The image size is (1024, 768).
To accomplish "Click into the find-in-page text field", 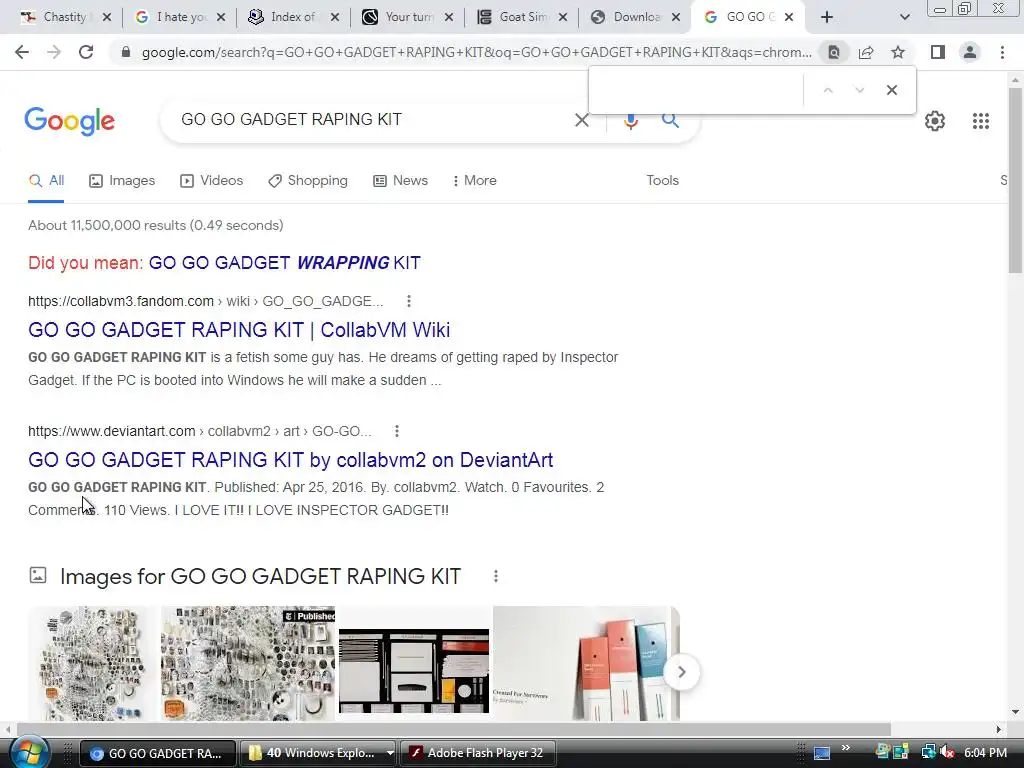I will (x=697, y=90).
